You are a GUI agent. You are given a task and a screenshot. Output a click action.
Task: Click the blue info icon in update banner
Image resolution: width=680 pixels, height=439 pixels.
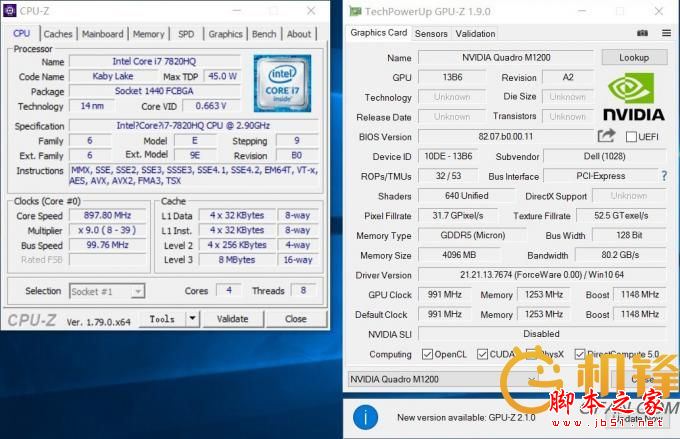[x=365, y=417]
